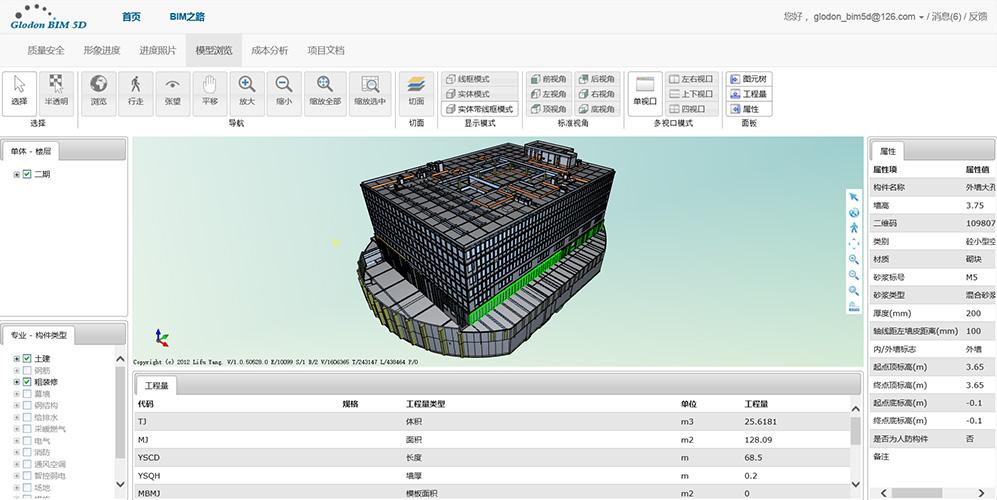Expand the 二期 tree node
The image size is (997, 500).
[x=16, y=175]
